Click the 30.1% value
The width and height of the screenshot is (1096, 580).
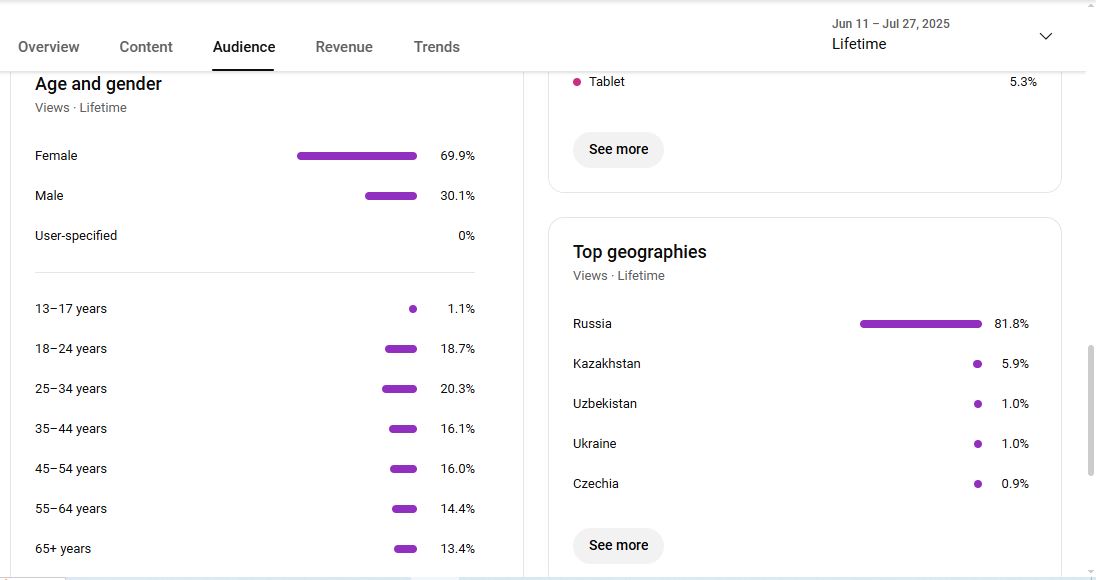[457, 196]
